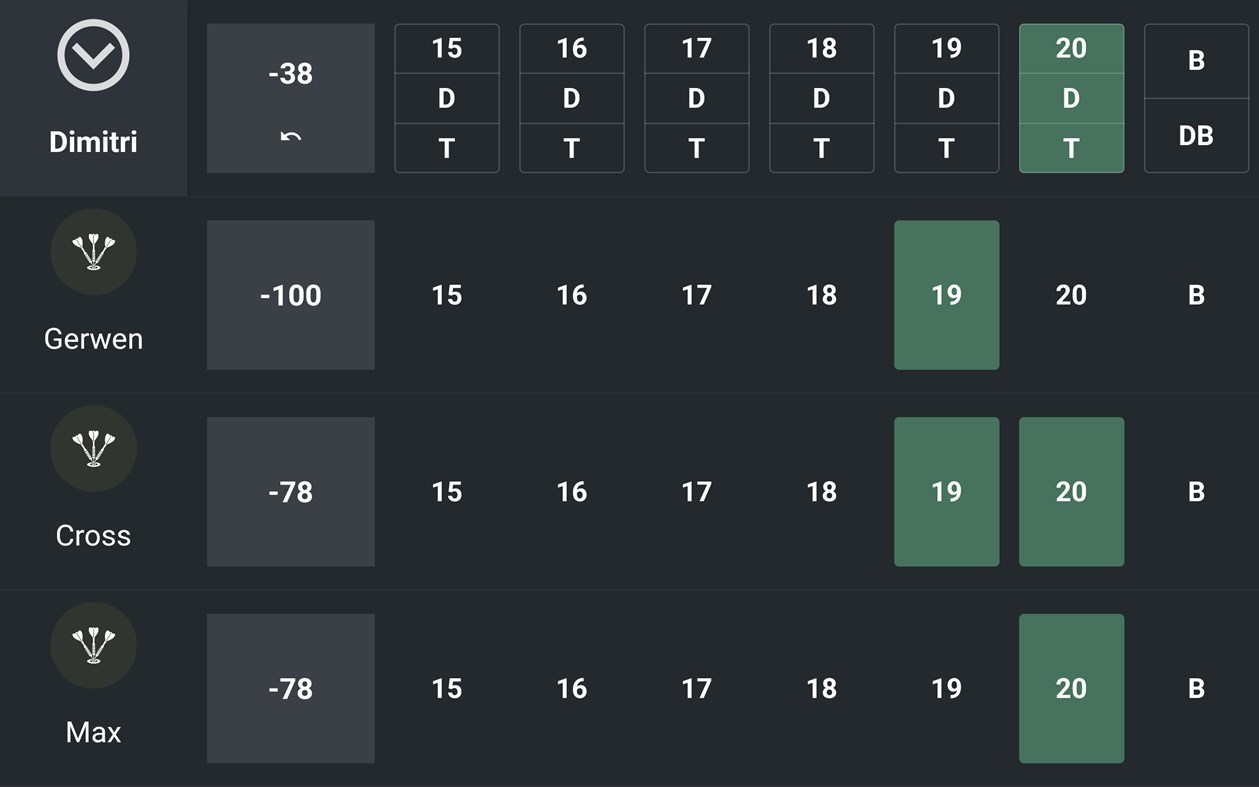Tap double 16 for Dimitri
The height and width of the screenshot is (787, 1259).
(571, 98)
